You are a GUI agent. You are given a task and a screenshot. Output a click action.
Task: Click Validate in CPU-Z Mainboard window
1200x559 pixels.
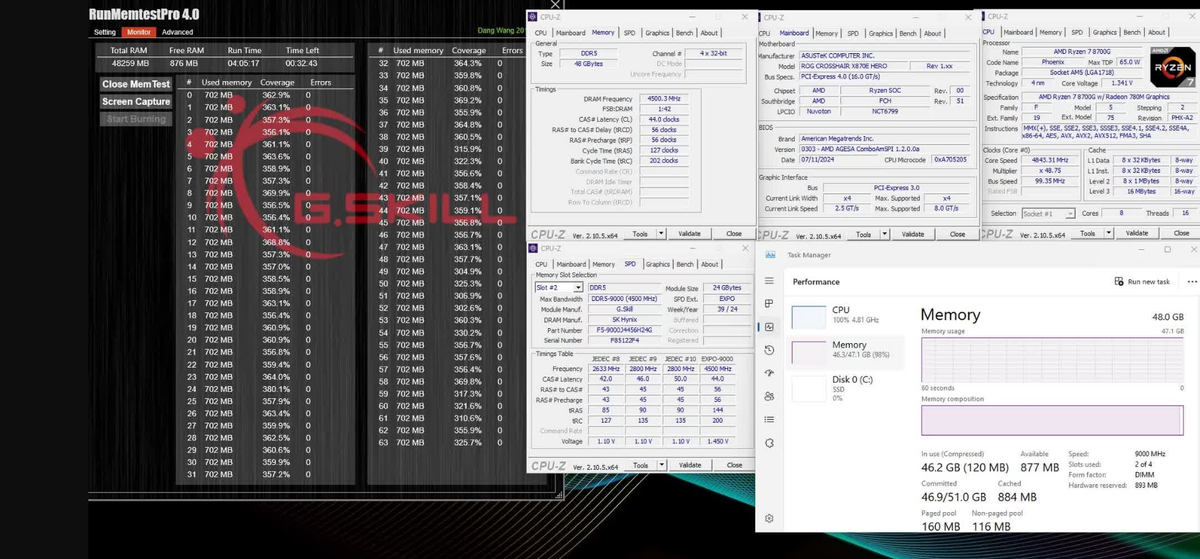914,234
